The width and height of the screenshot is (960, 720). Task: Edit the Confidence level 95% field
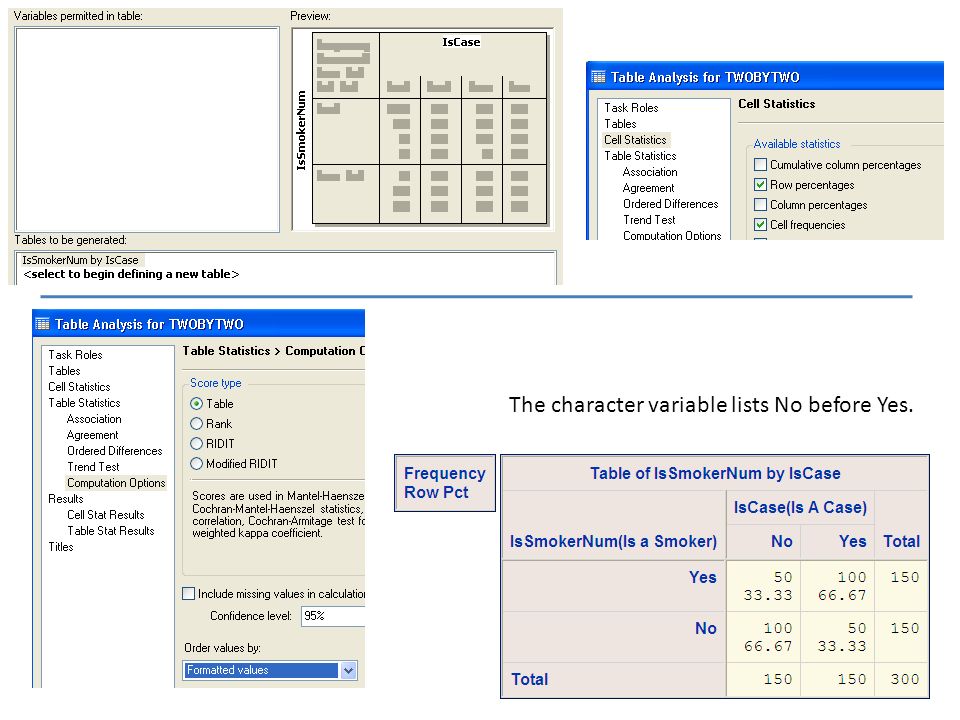(332, 616)
